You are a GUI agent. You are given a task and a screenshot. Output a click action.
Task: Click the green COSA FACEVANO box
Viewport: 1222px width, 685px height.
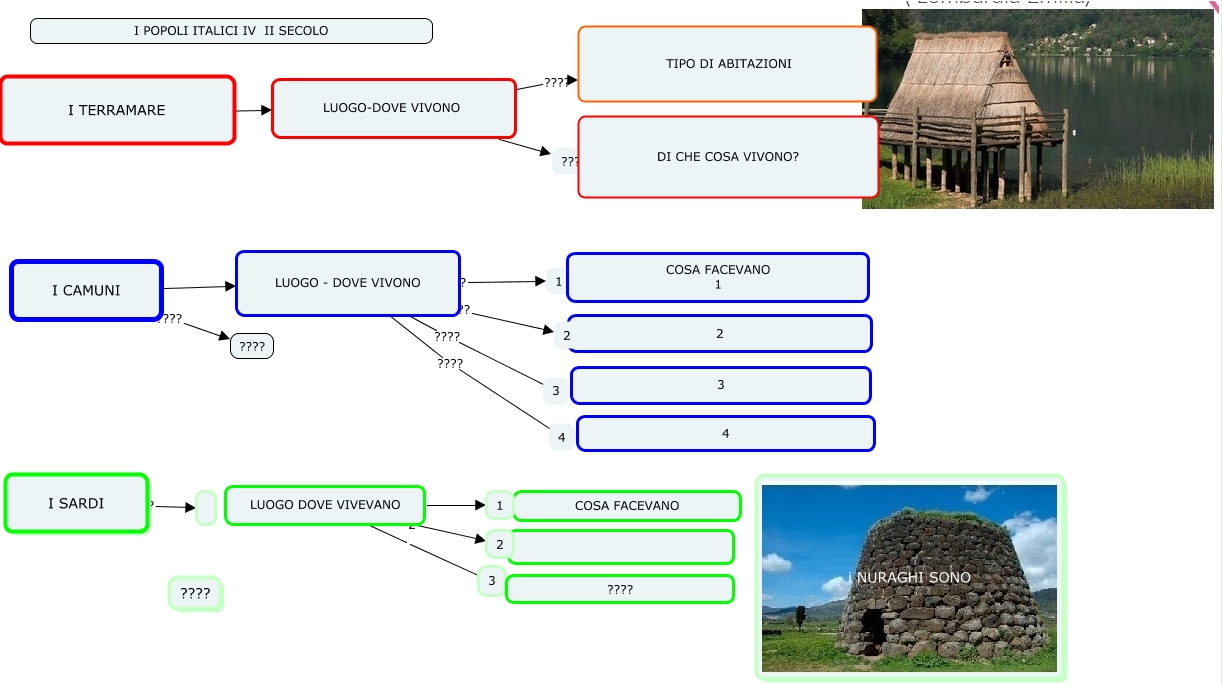[626, 506]
